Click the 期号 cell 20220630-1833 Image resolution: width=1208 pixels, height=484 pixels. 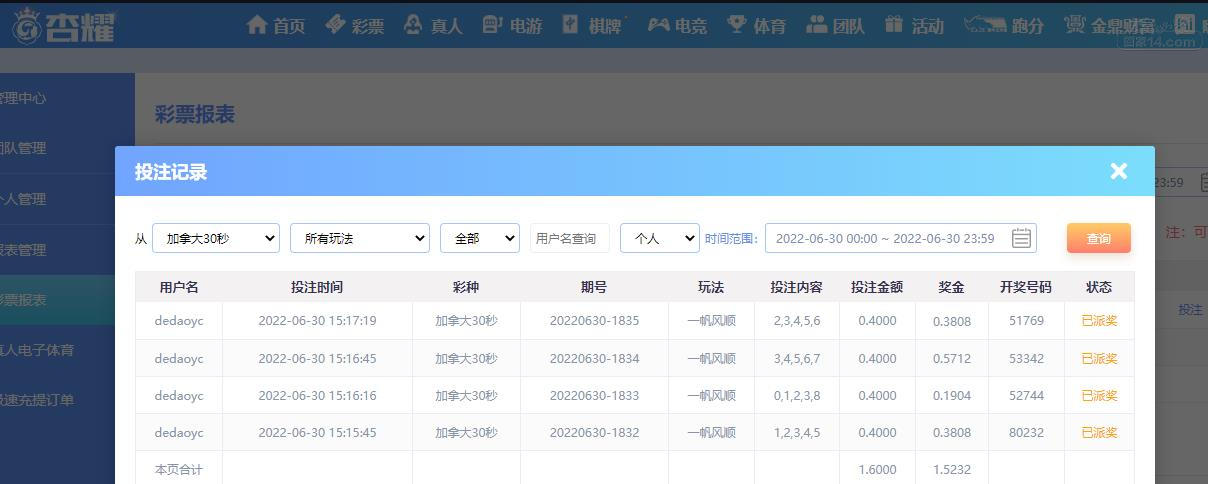click(x=594, y=395)
